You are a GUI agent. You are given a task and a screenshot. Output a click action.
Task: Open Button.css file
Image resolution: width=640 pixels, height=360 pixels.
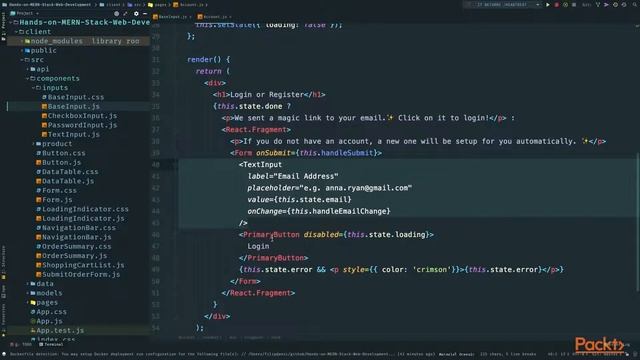point(61,153)
